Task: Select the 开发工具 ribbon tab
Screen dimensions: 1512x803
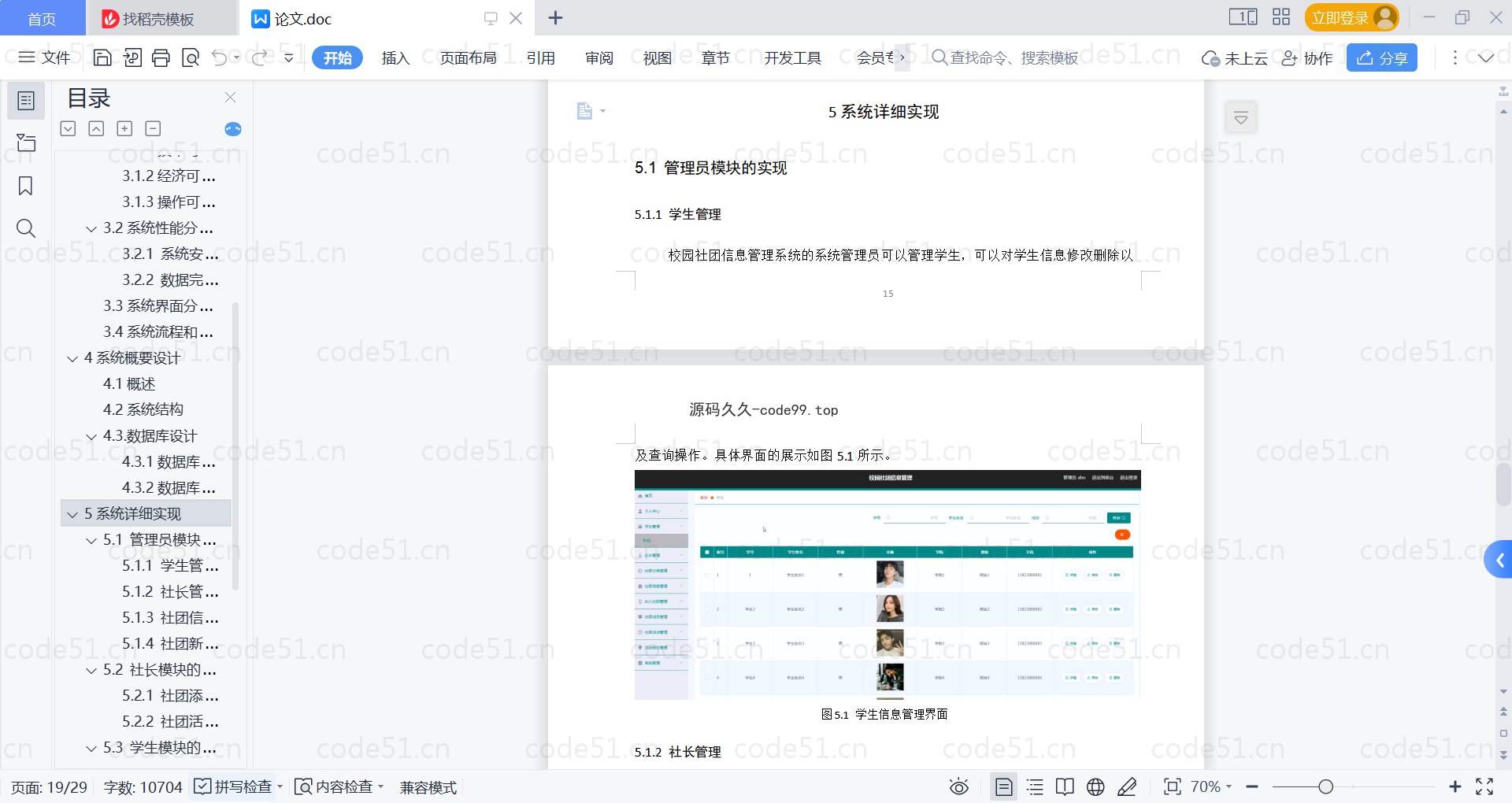Action: pyautogui.click(x=792, y=57)
